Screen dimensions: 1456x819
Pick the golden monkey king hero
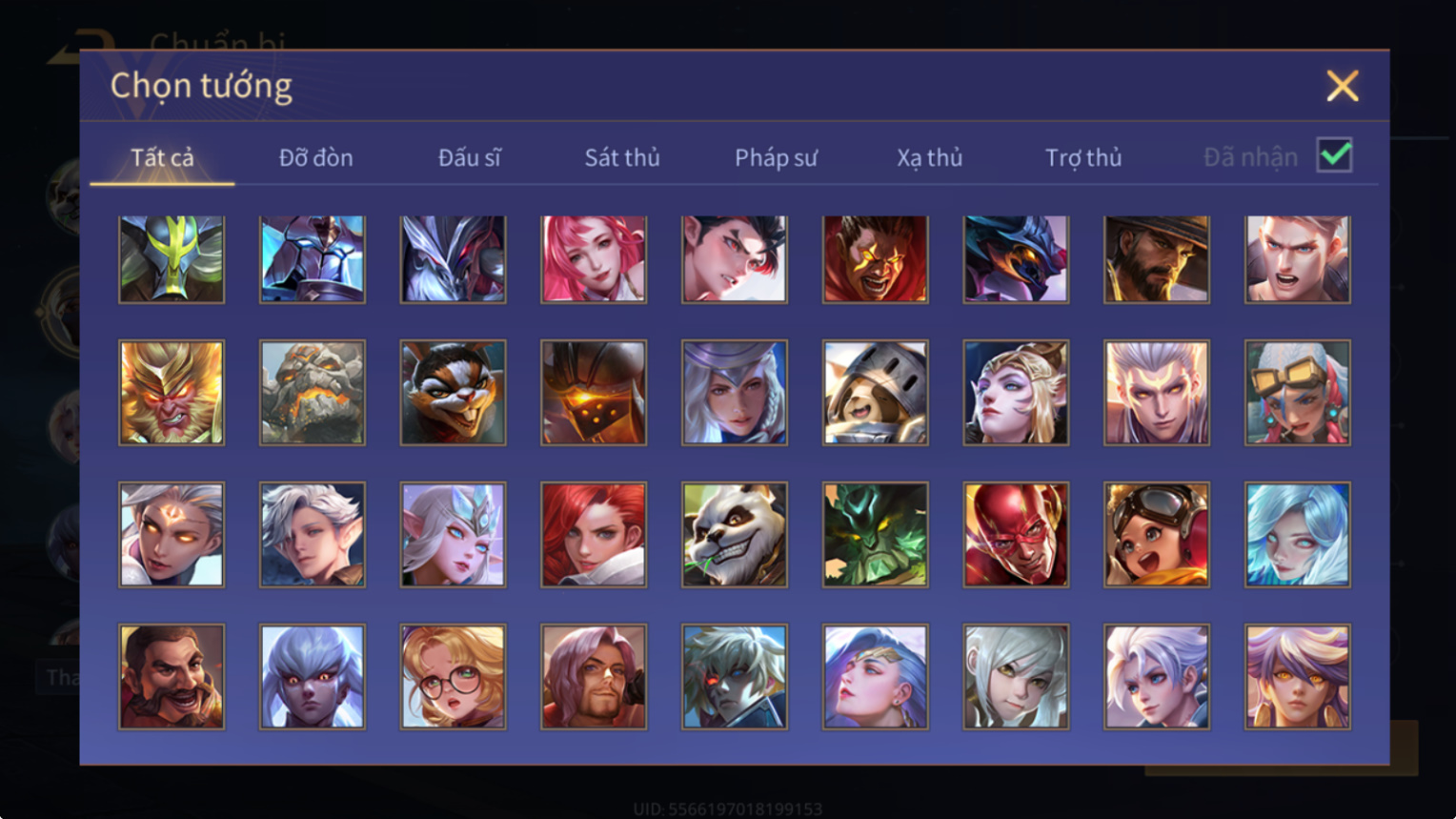point(172,393)
